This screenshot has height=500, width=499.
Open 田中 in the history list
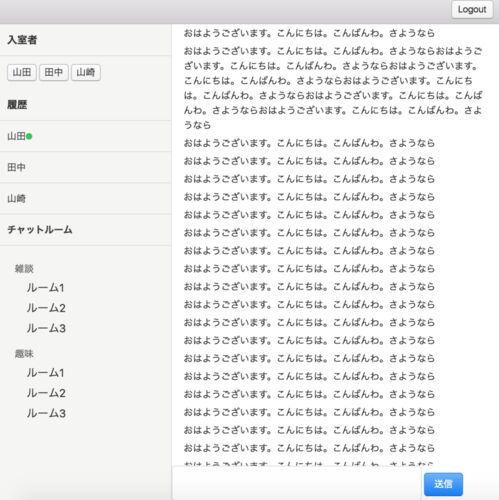pos(86,167)
